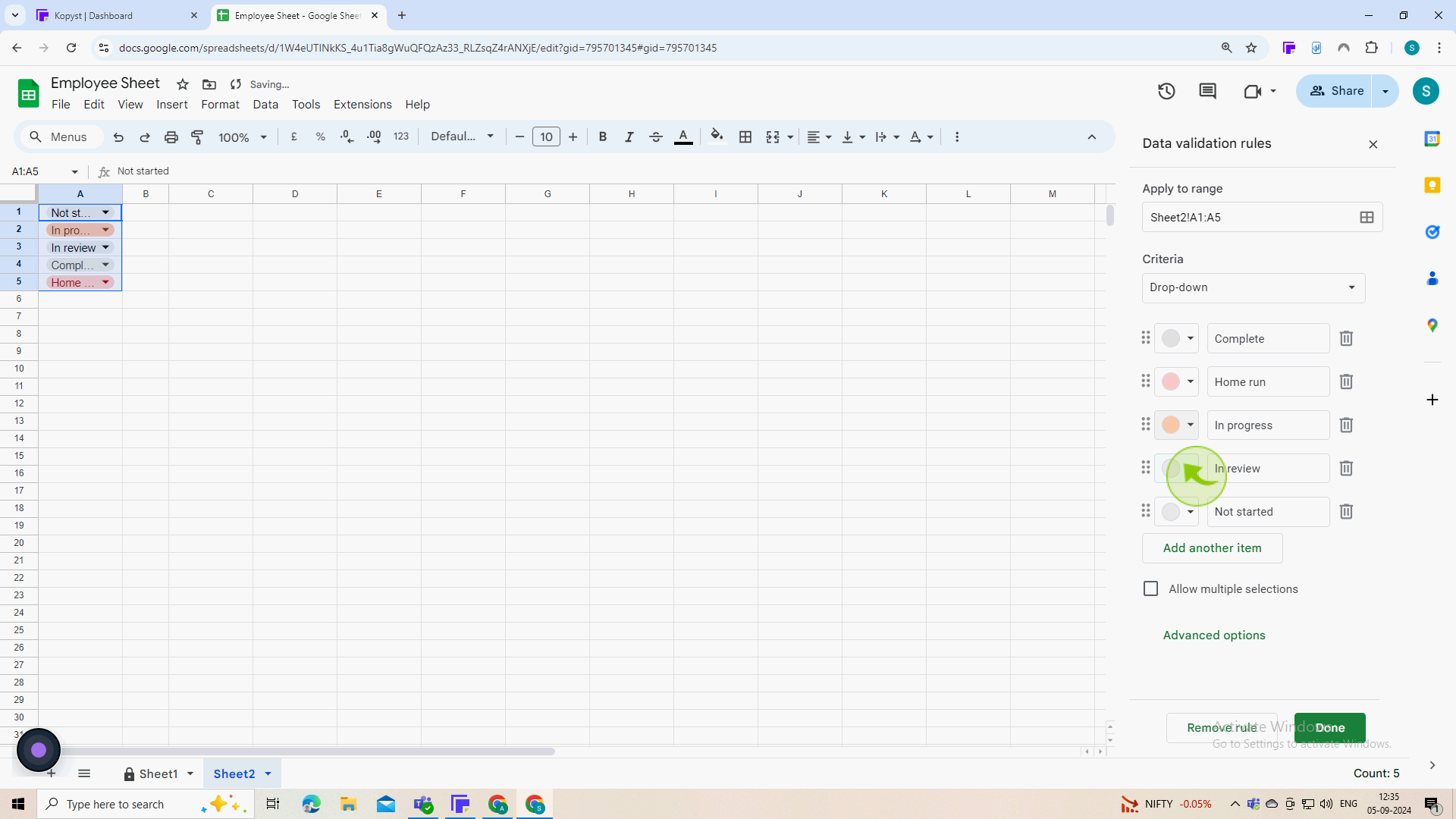Delete the In review item
The width and height of the screenshot is (1456, 819).
1346,468
